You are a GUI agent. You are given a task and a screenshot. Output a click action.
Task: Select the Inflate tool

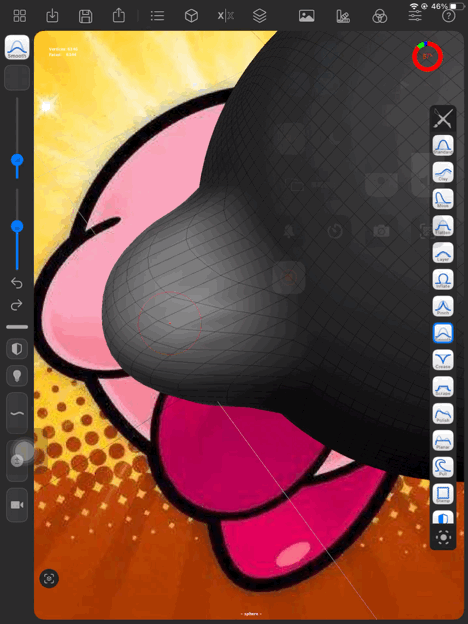[443, 279]
